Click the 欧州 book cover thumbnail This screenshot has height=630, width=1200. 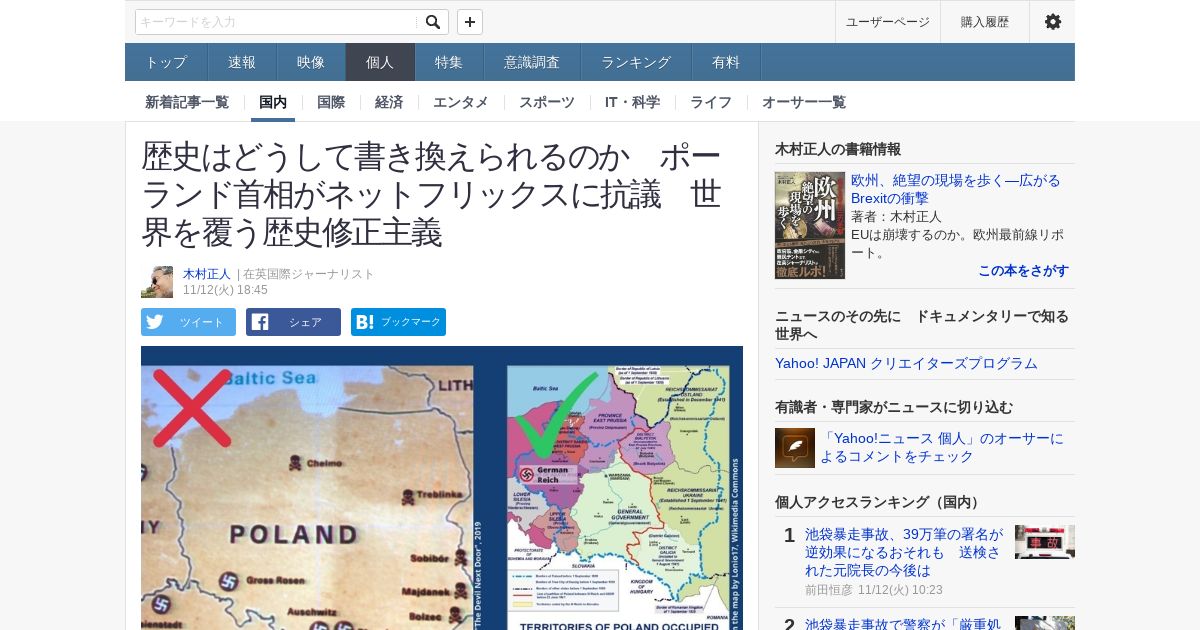tap(810, 225)
